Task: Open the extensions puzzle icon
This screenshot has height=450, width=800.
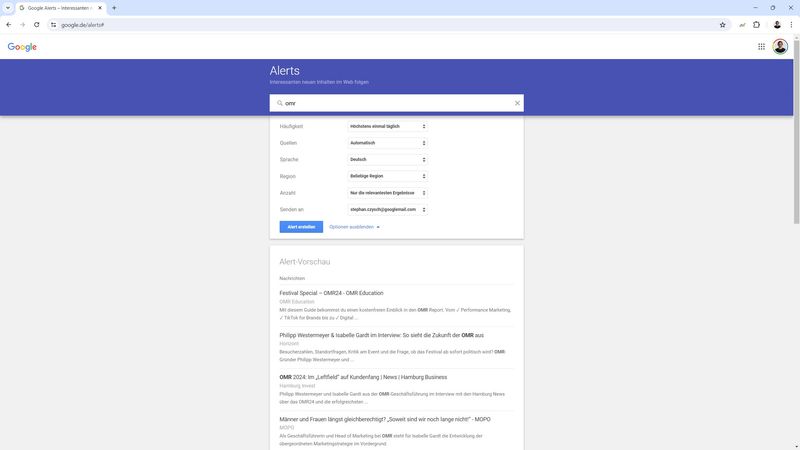Action: [757, 24]
